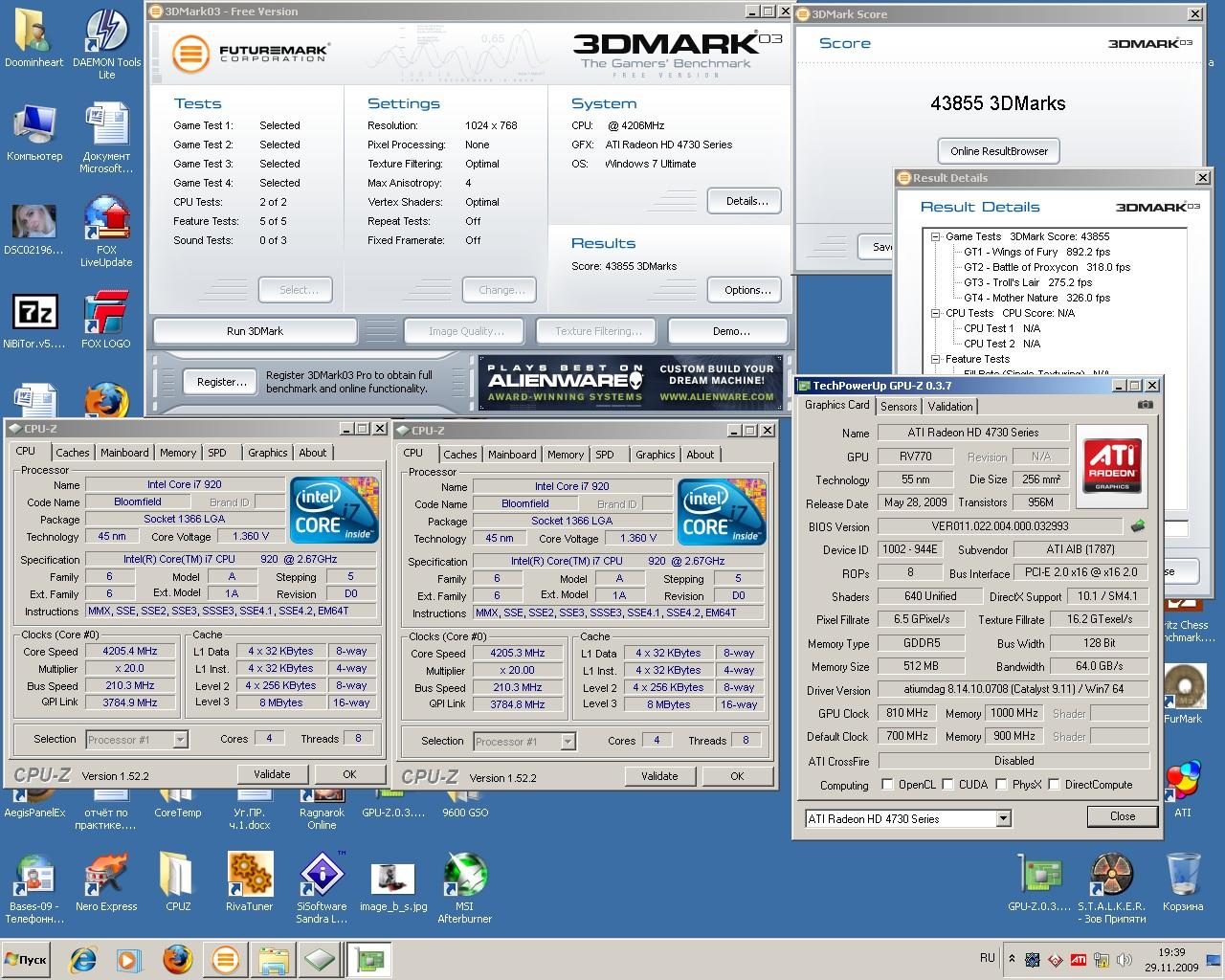Click Details... button in 3DMark03 System section

pos(746,201)
